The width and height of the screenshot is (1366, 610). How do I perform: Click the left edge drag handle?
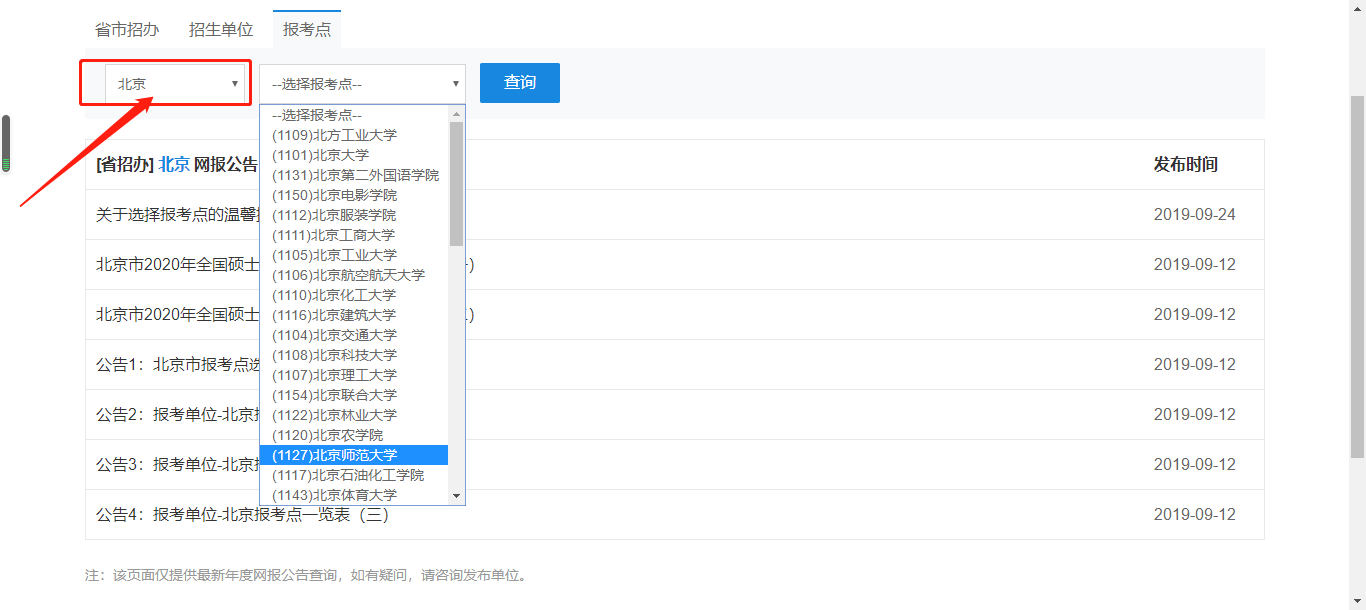tap(5, 144)
